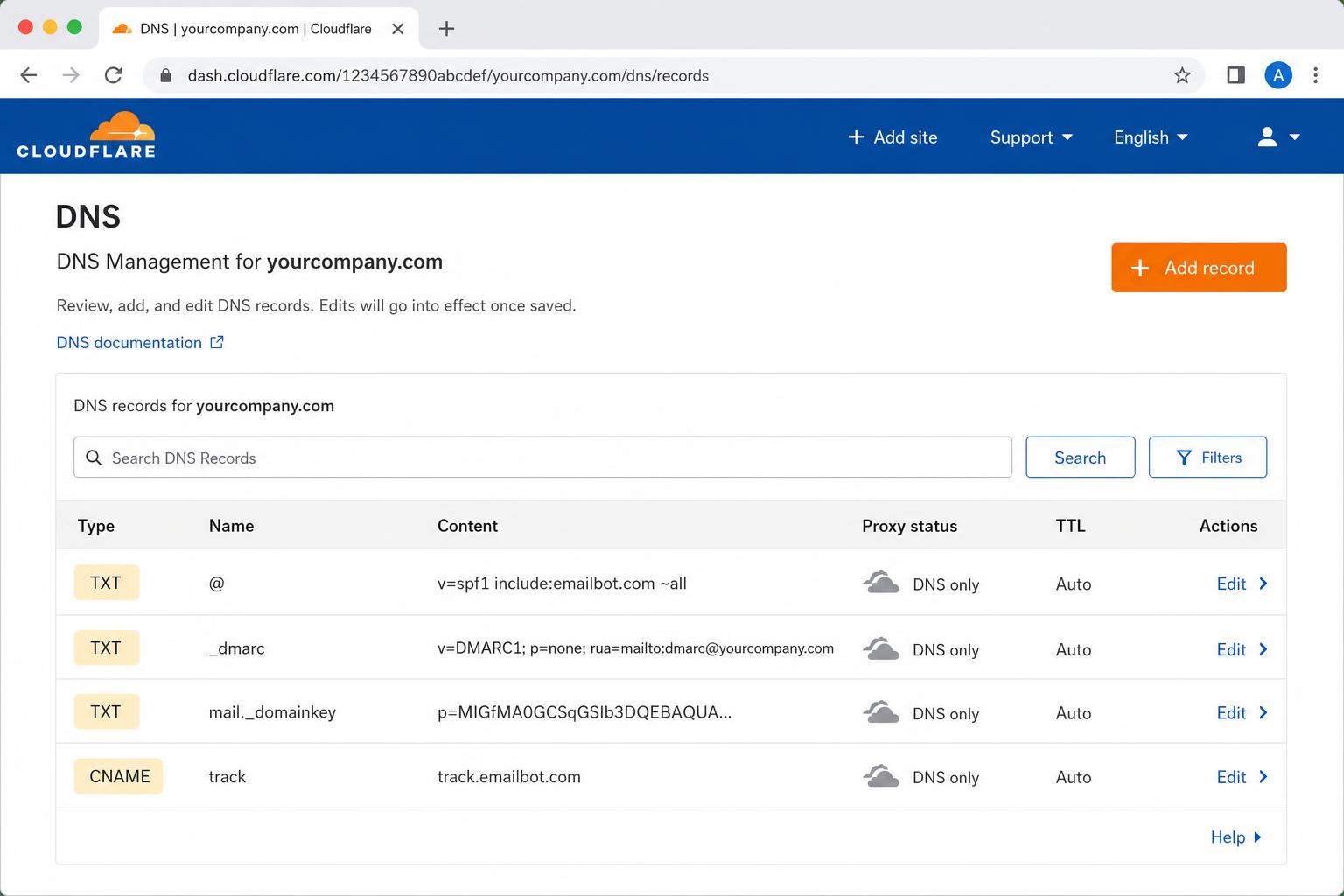
Task: Click the browser address bar URL
Action: (448, 76)
